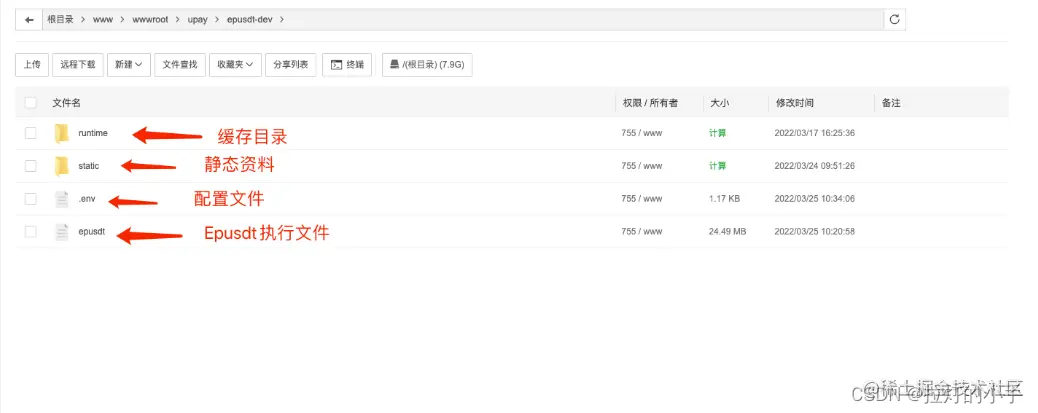Sort by 修改时间 column header
The height and width of the screenshot is (413, 1038).
pyautogui.click(x=794, y=103)
